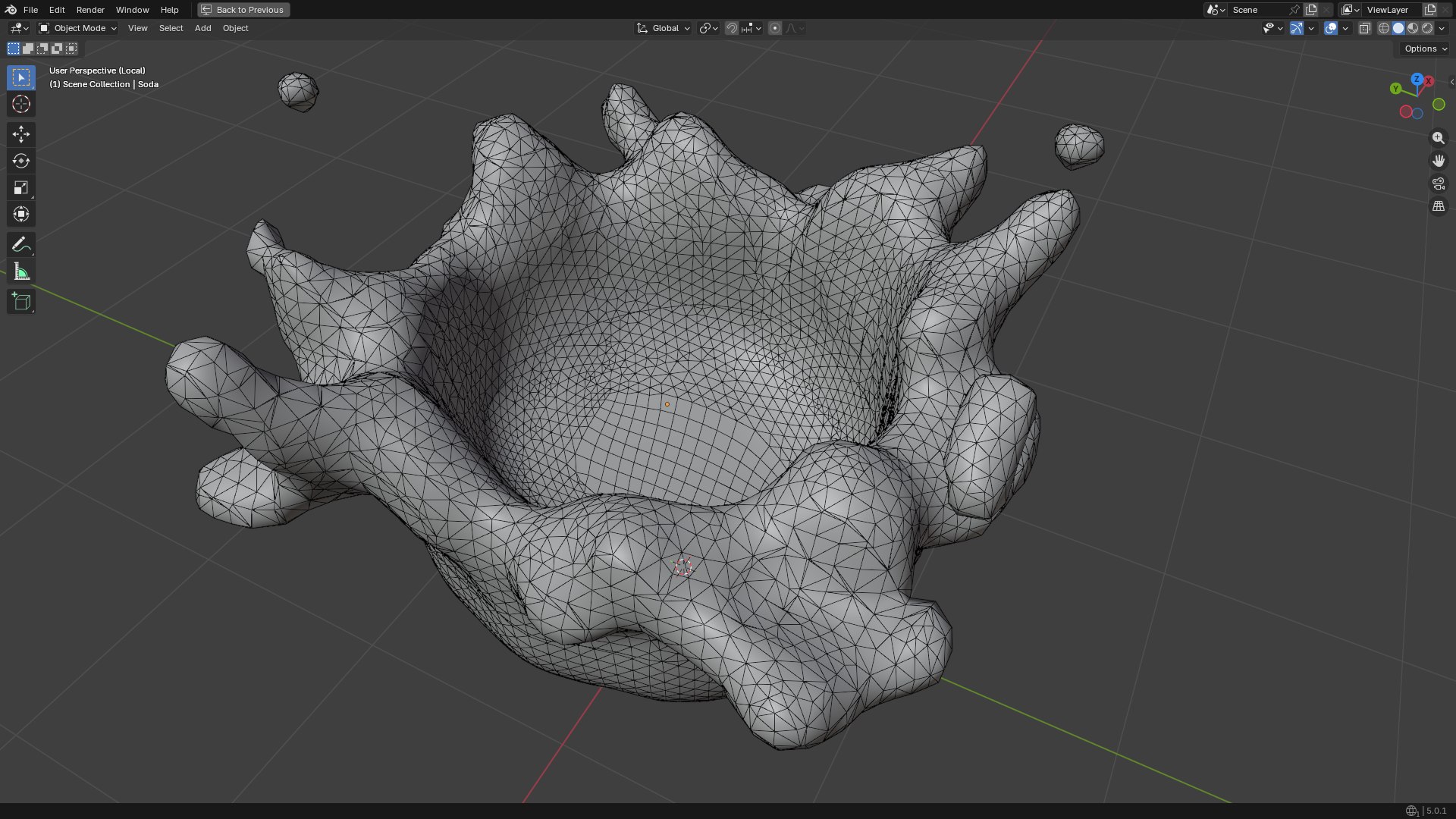Open the Global transform orientation dropdown
This screenshot has height=819, width=1456.
pos(664,28)
